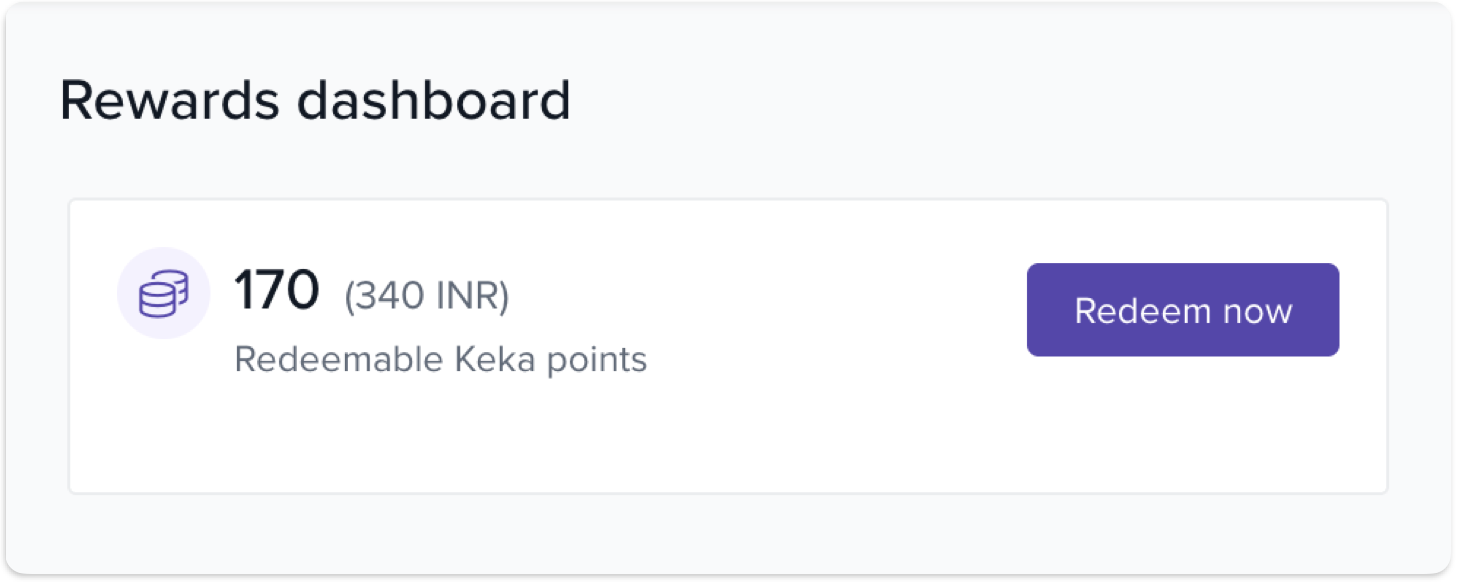Click the word Redeemable under the balance
This screenshot has width=1458, height=584.
(x=338, y=359)
